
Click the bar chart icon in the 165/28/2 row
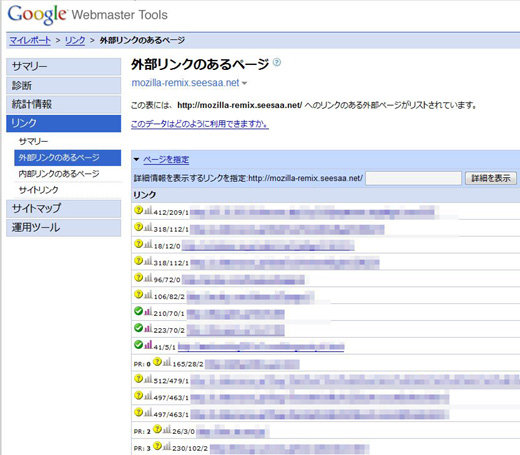tap(167, 362)
